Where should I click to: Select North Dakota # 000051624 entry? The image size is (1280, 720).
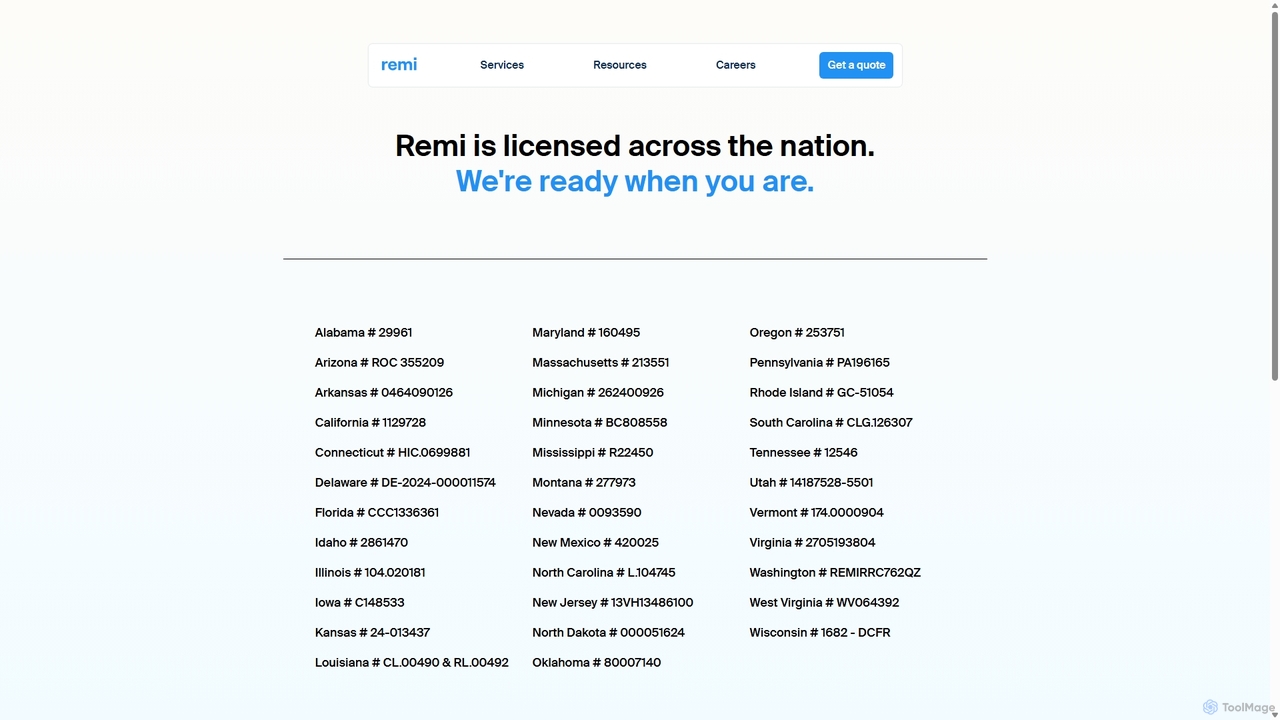tap(608, 633)
